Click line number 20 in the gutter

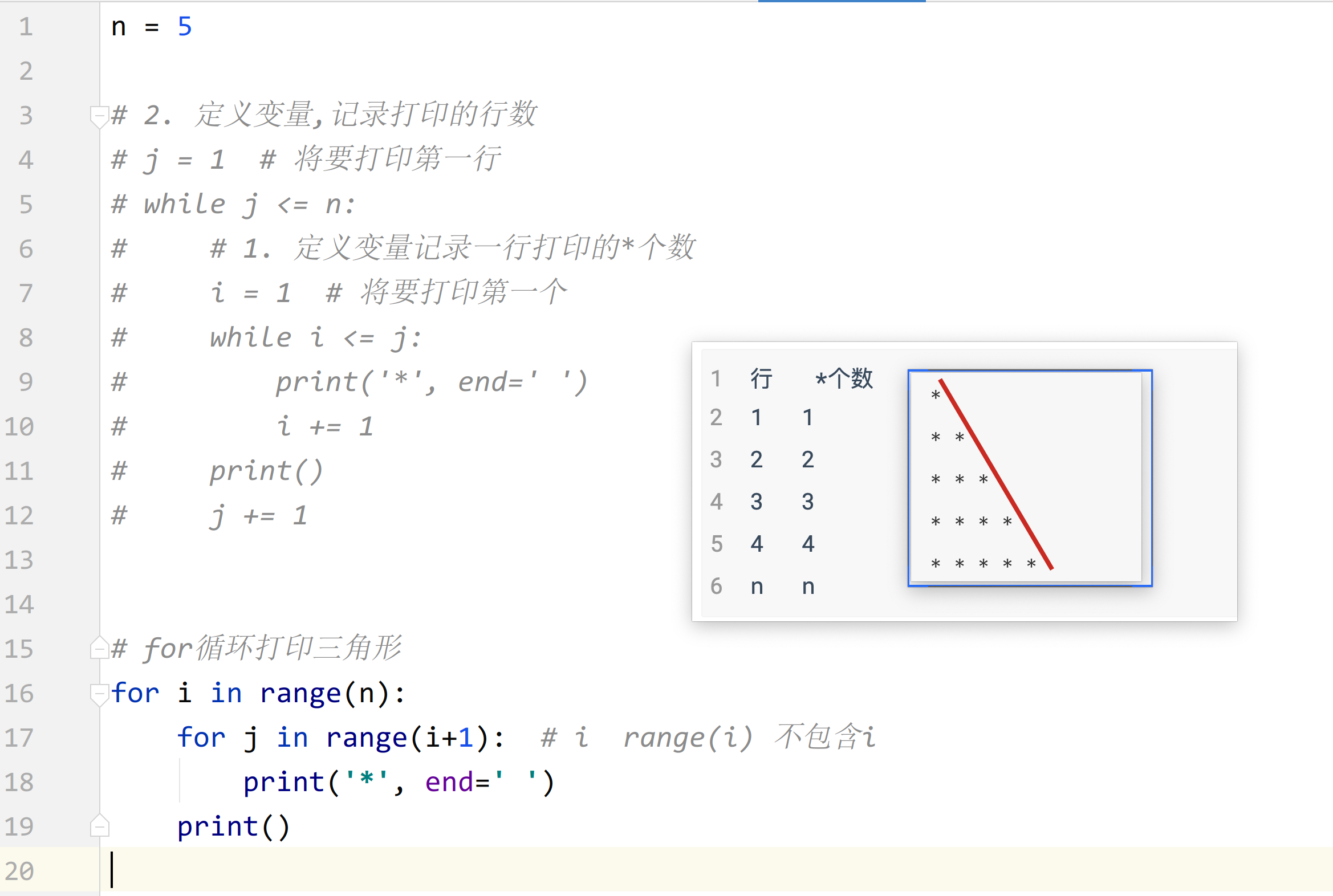coord(19,871)
